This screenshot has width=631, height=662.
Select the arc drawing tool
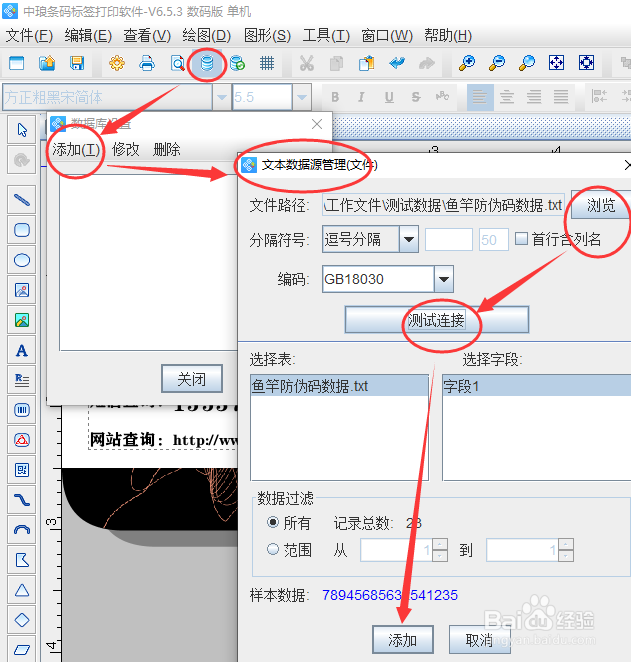point(22,530)
